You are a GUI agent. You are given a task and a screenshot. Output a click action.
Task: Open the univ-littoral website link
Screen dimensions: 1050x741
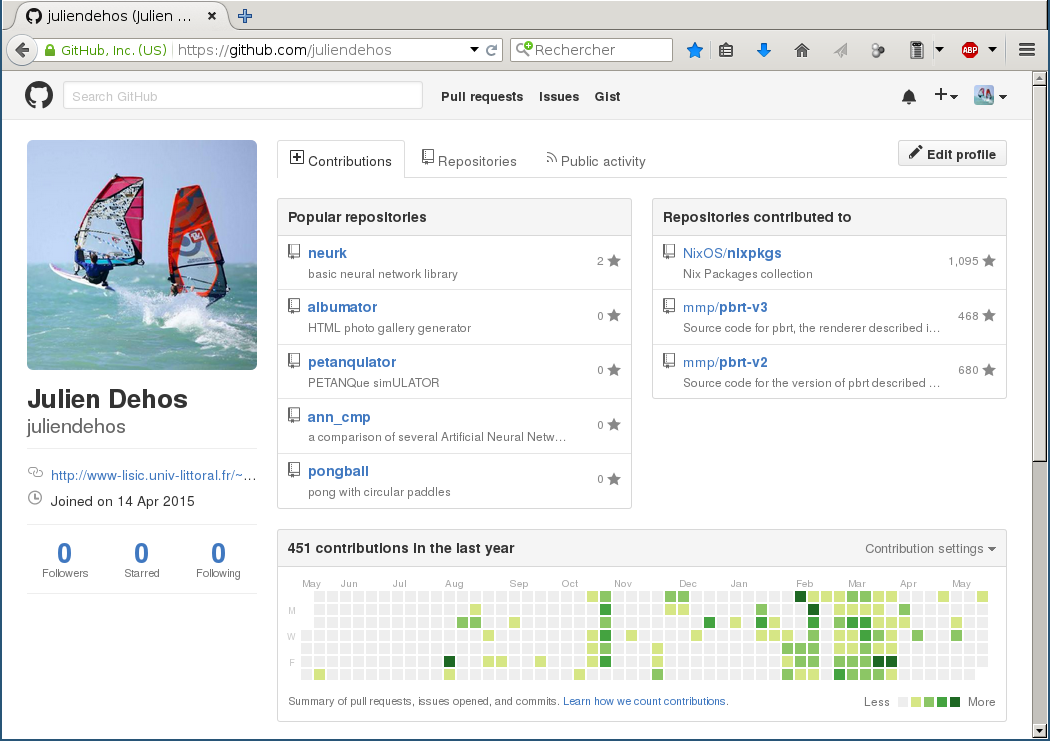pyautogui.click(x=153, y=475)
